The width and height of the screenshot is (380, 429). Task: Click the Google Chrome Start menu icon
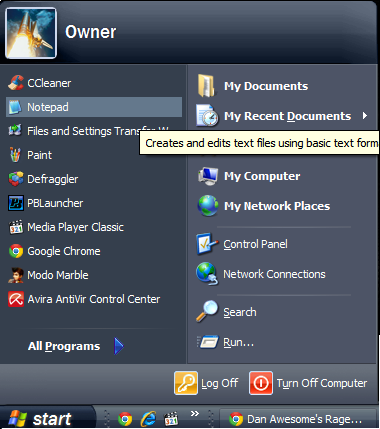pyautogui.click(x=16, y=251)
